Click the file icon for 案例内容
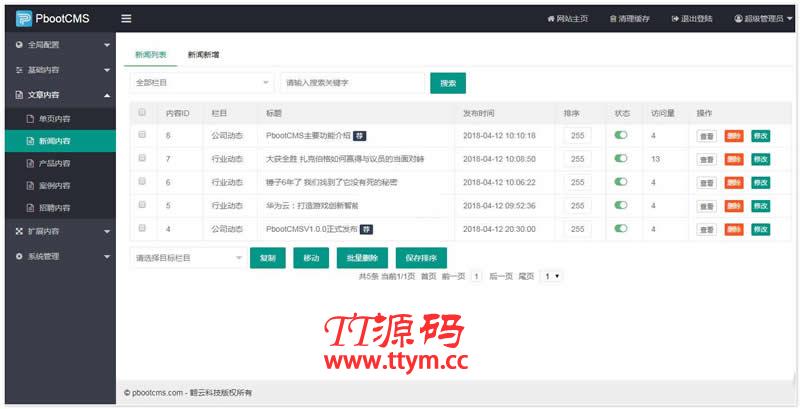 click(30, 186)
